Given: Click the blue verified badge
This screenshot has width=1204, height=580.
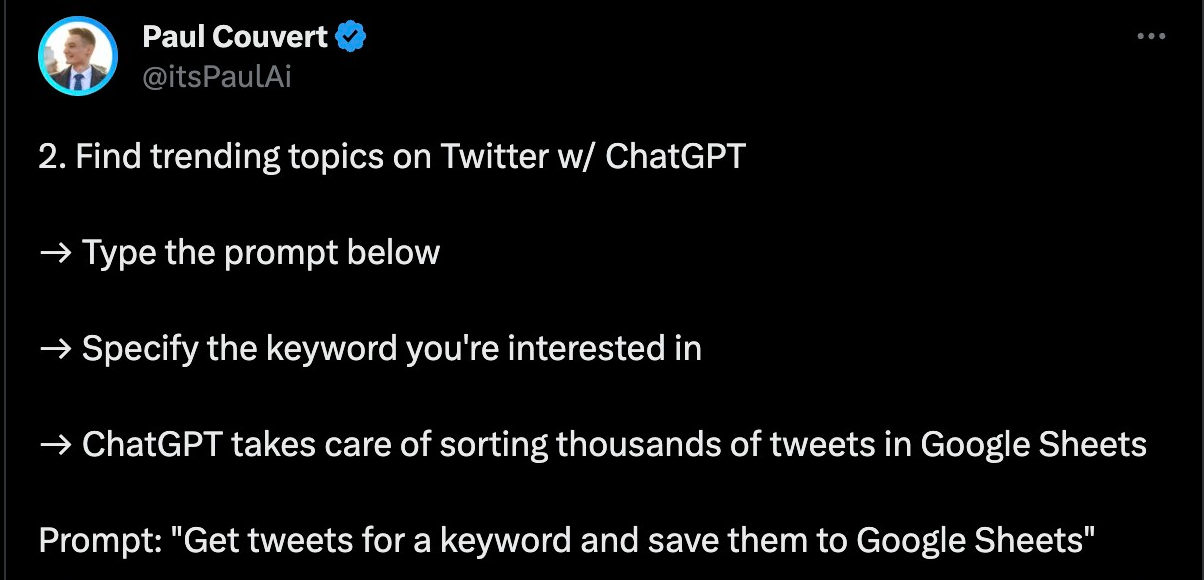Looking at the screenshot, I should (x=351, y=38).
